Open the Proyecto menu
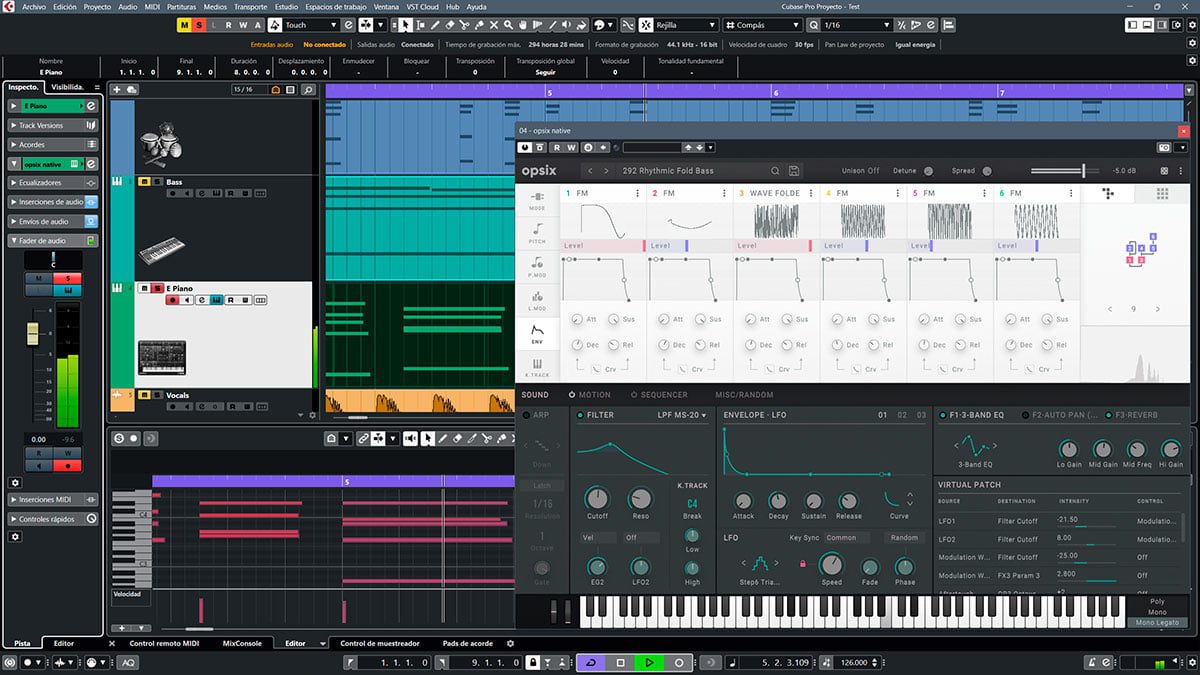The width and height of the screenshot is (1200, 675). [97, 6]
